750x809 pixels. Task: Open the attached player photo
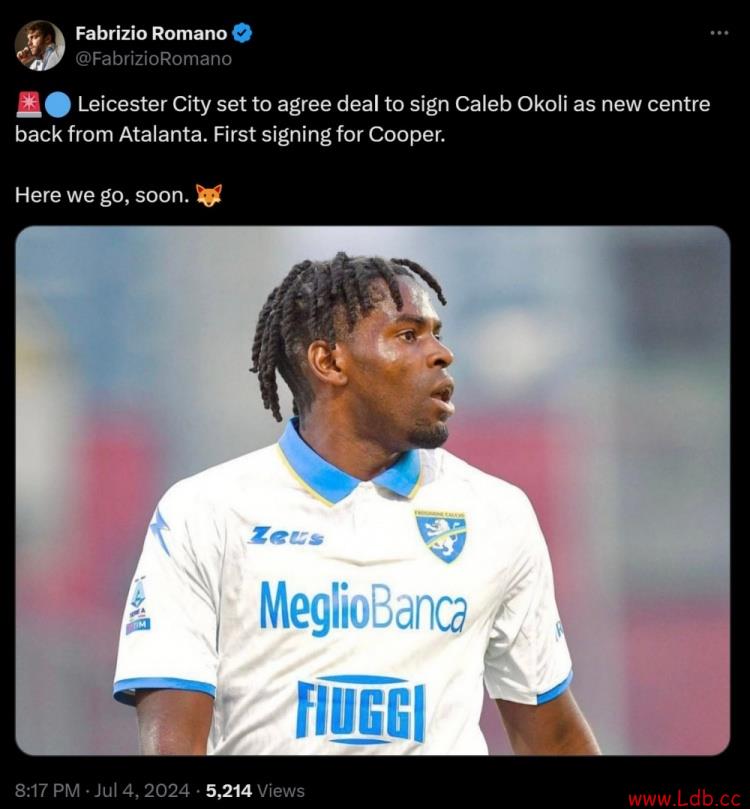pyautogui.click(x=372, y=491)
